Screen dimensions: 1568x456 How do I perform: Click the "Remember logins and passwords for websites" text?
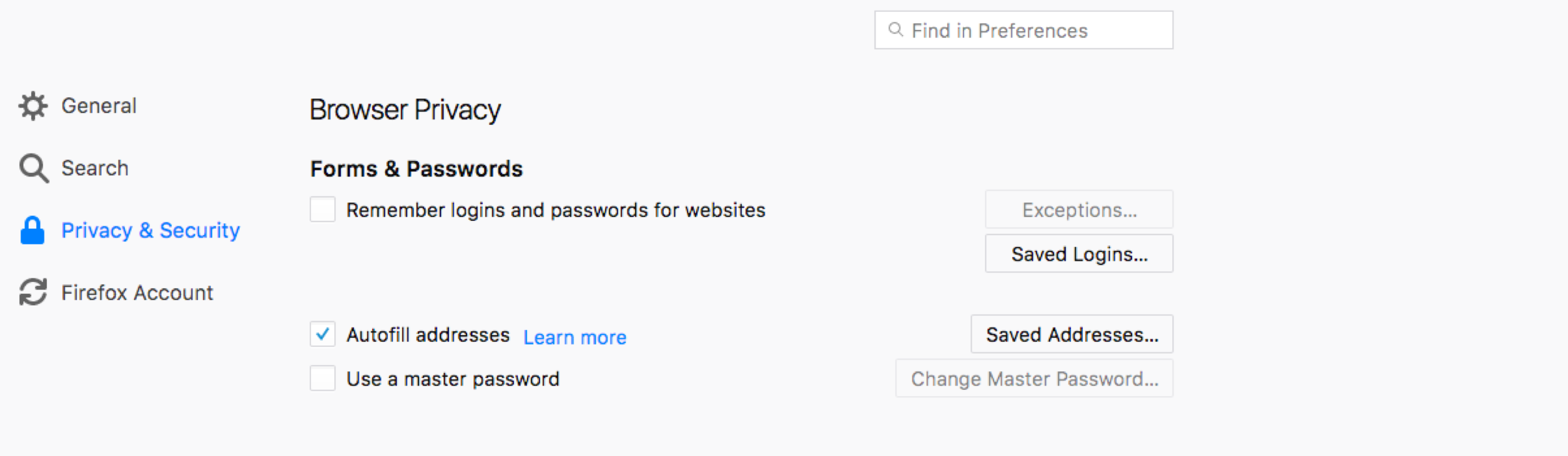[556, 210]
